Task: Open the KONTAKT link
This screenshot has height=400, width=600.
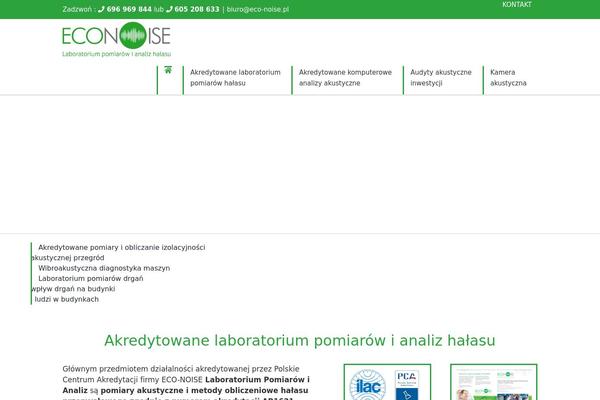Action: pyautogui.click(x=517, y=5)
